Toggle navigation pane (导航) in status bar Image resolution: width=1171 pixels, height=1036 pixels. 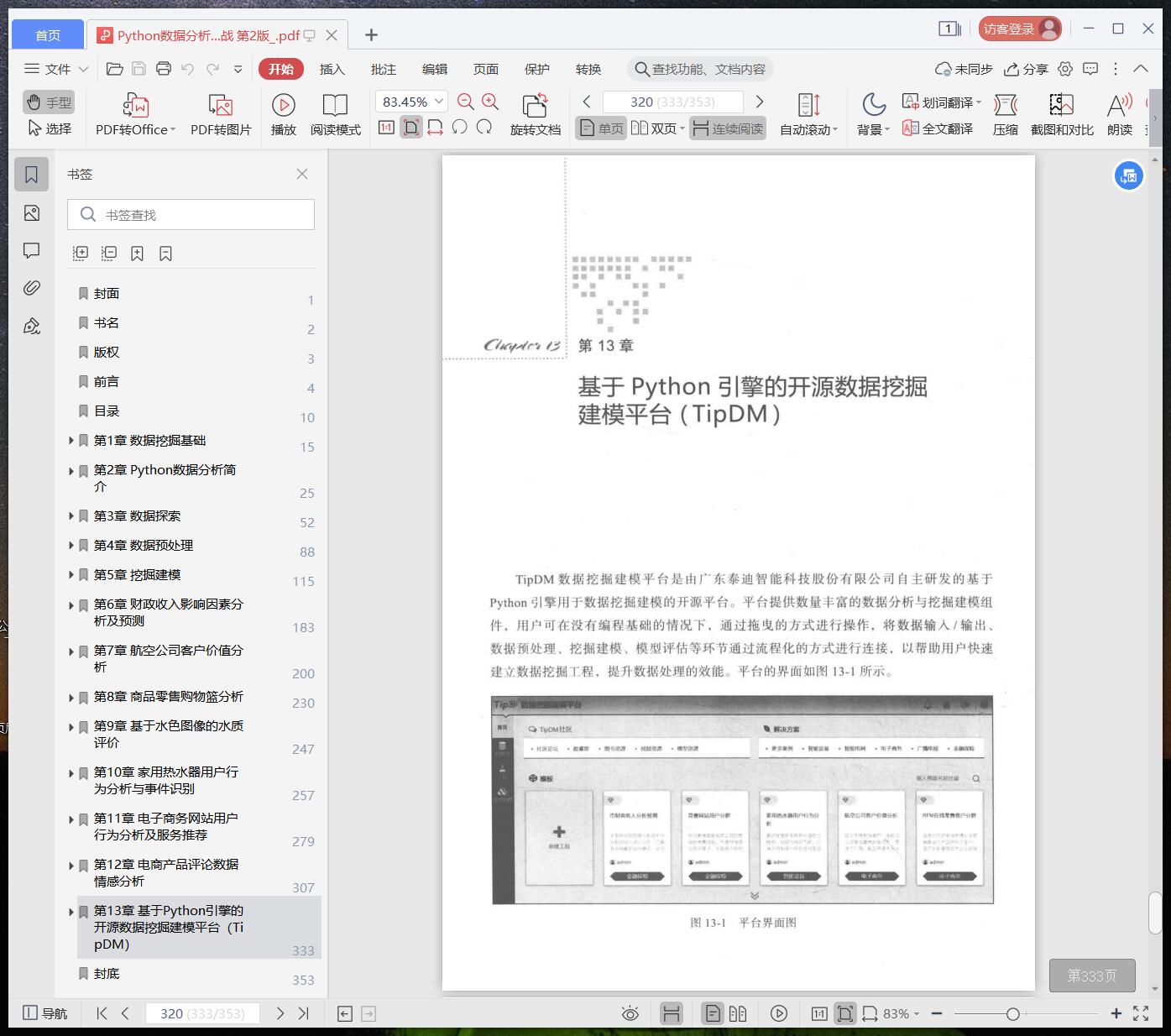(x=44, y=1013)
